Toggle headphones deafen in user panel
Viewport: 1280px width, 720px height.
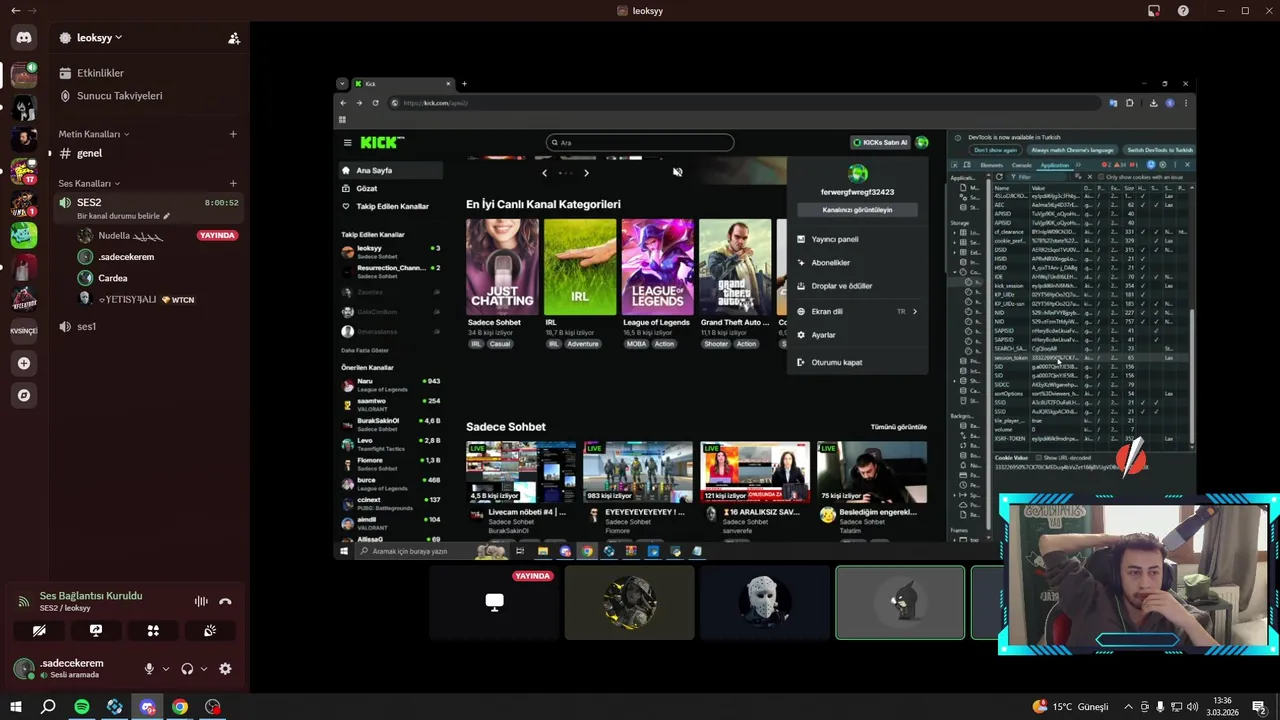point(187,669)
